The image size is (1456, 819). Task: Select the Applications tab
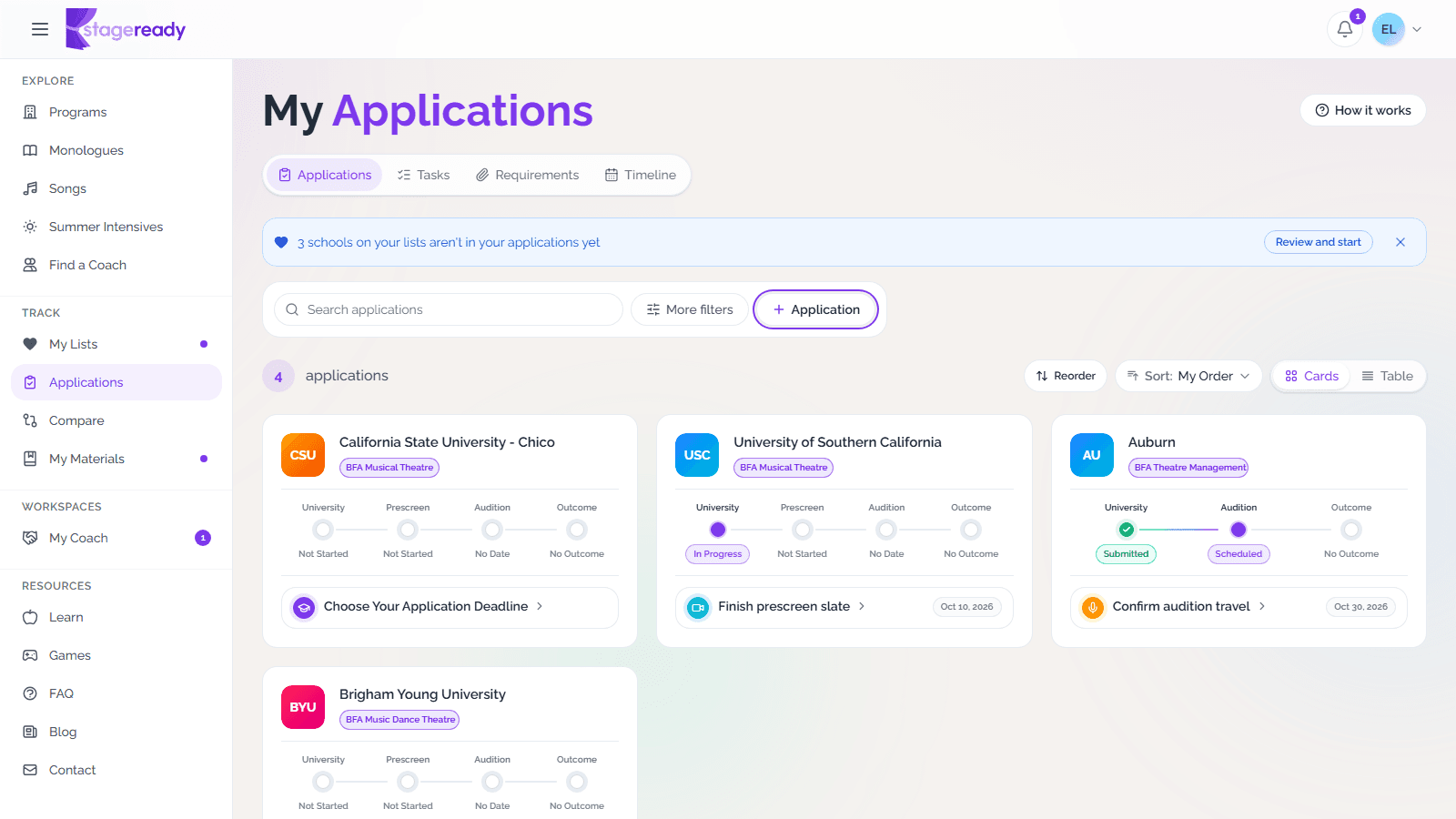(325, 175)
